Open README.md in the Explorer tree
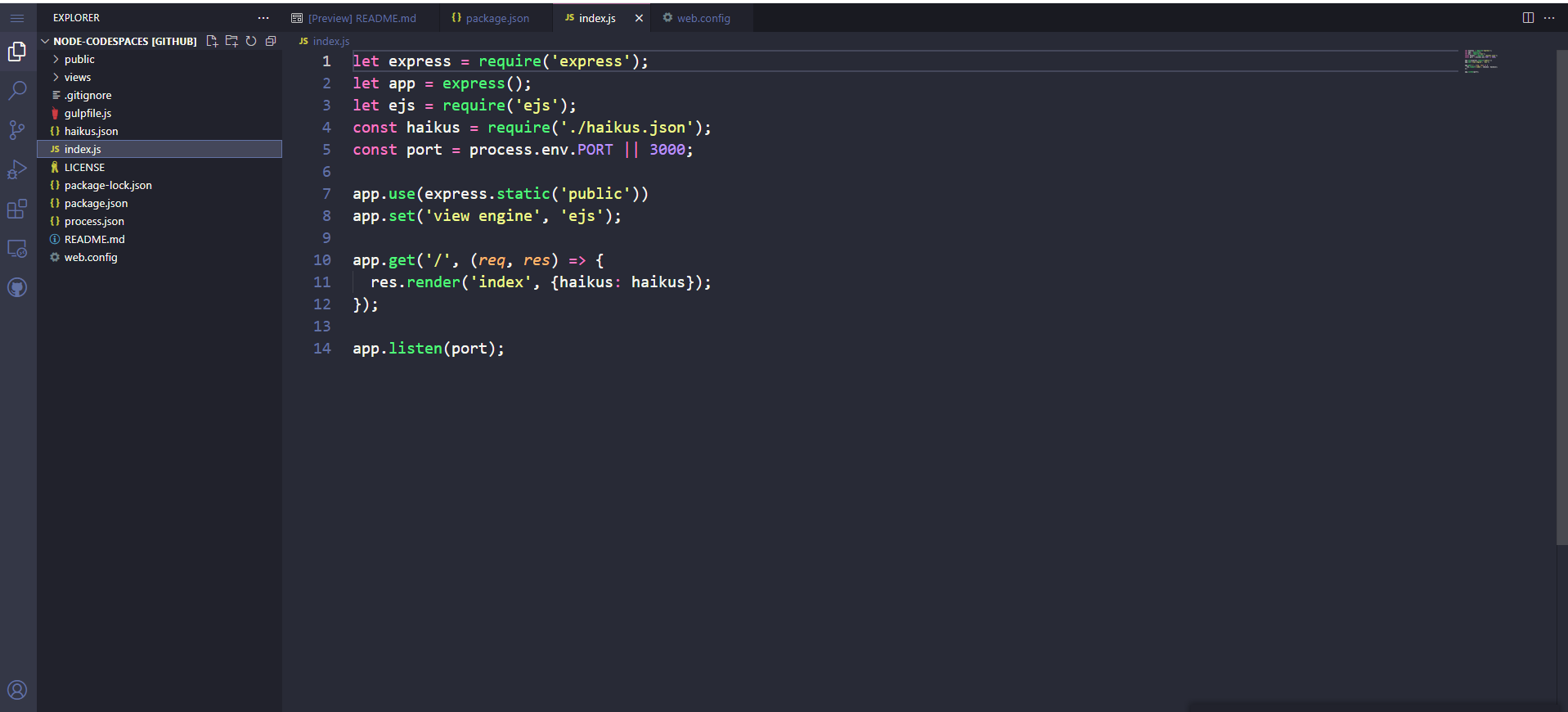Screen dimensions: 1568x712 [159, 239]
